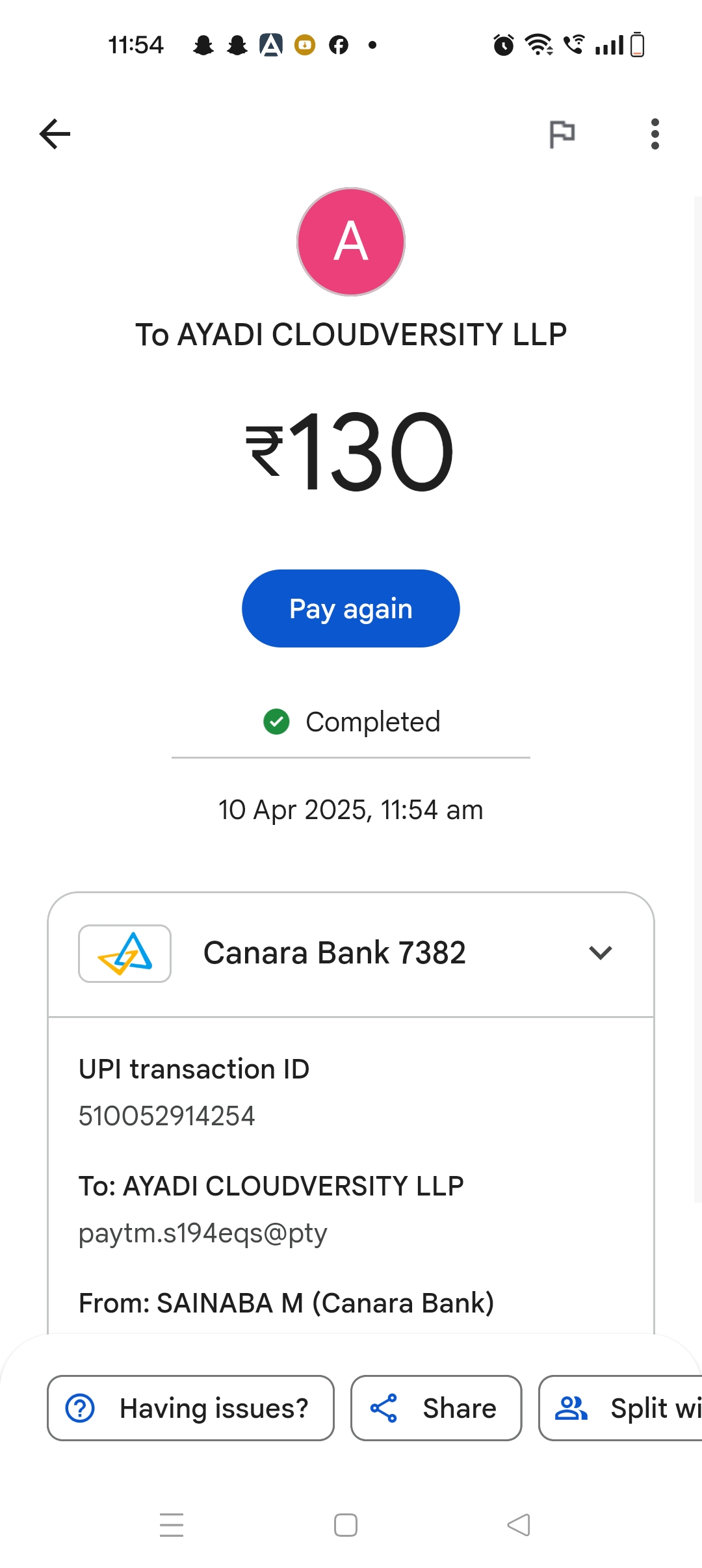The height and width of the screenshot is (1568, 702).
Task: Tap the flag report icon
Action: (562, 135)
